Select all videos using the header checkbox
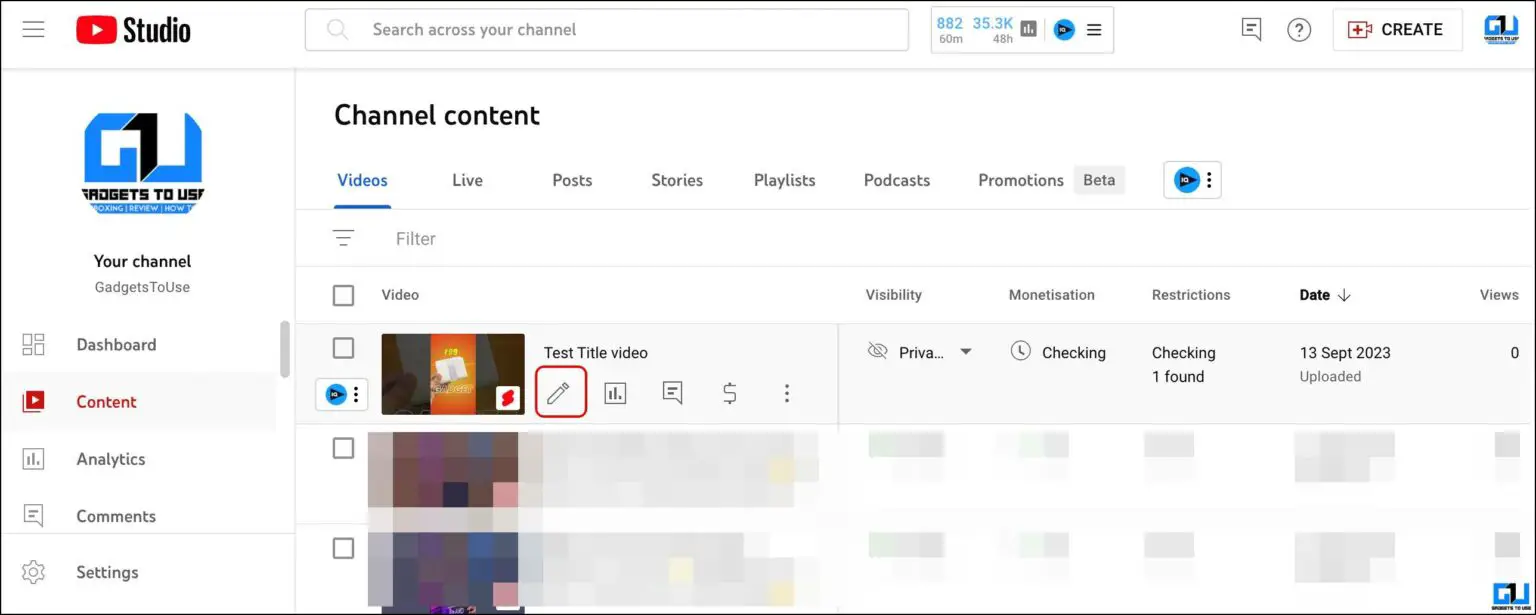Viewport: 1536px width, 615px height. point(343,295)
